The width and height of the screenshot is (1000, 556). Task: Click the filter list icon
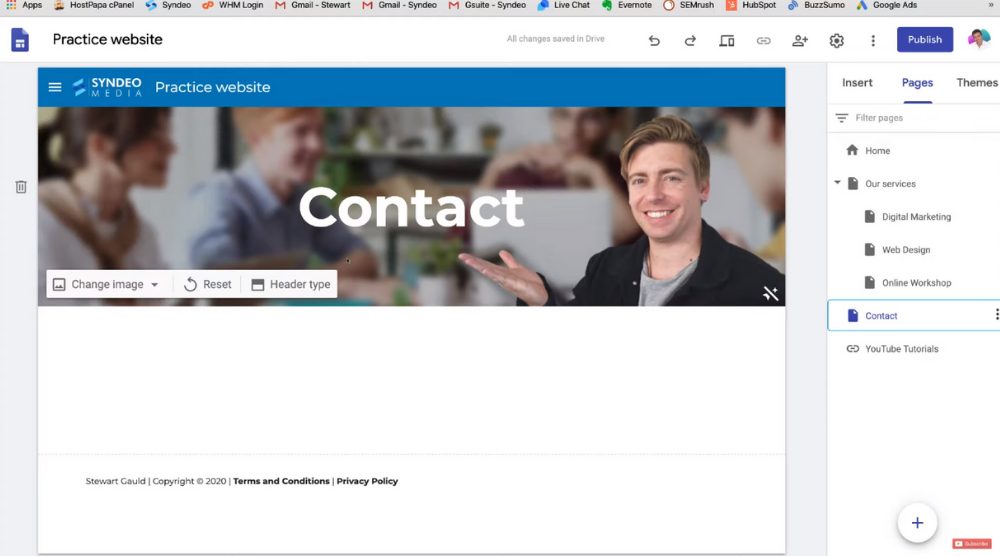pyautogui.click(x=842, y=118)
